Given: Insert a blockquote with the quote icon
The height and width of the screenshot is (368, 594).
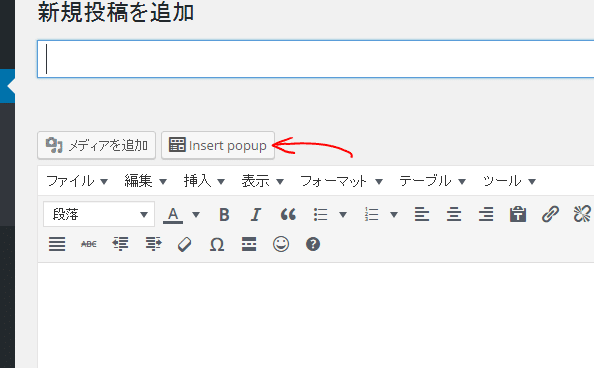Looking at the screenshot, I should [288, 215].
